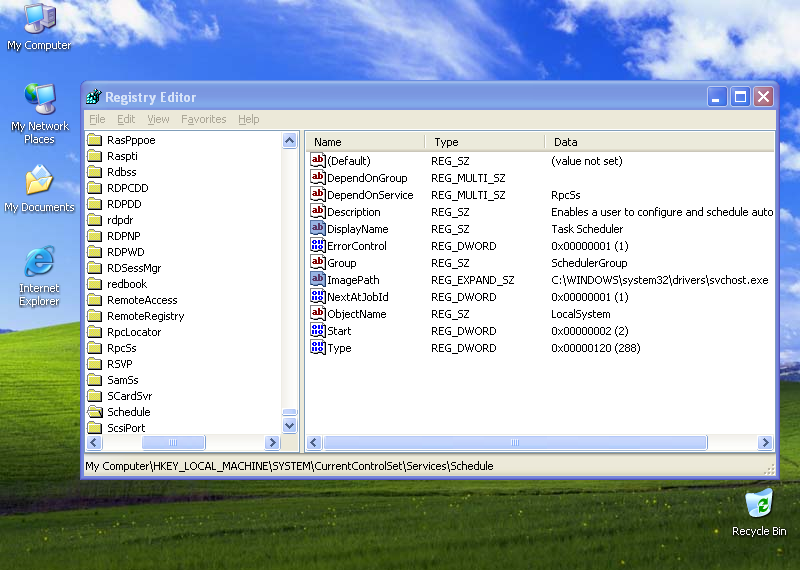Click the Data column header
Viewport: 800px width, 570px height.
point(660,142)
